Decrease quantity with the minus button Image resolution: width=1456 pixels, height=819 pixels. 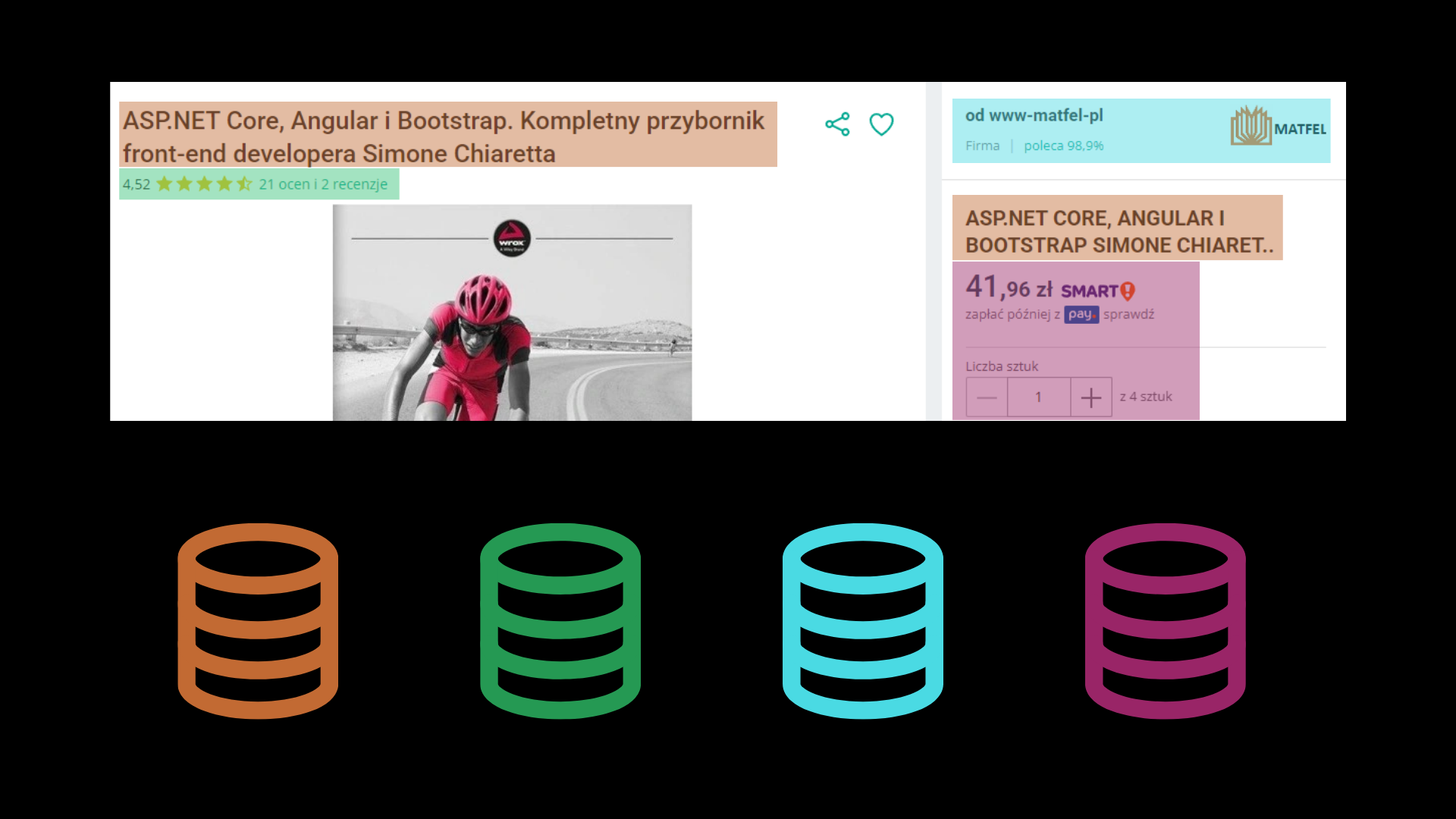(x=987, y=397)
